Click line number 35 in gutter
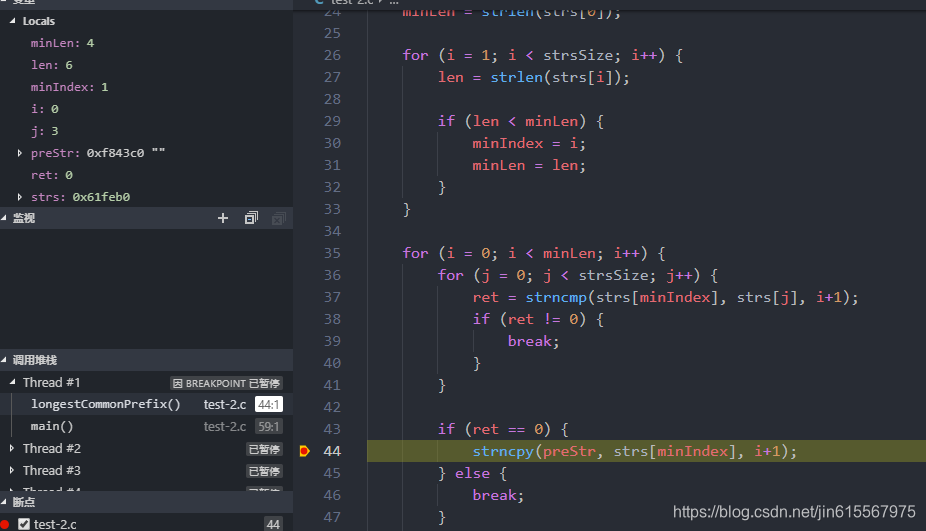 [x=332, y=253]
